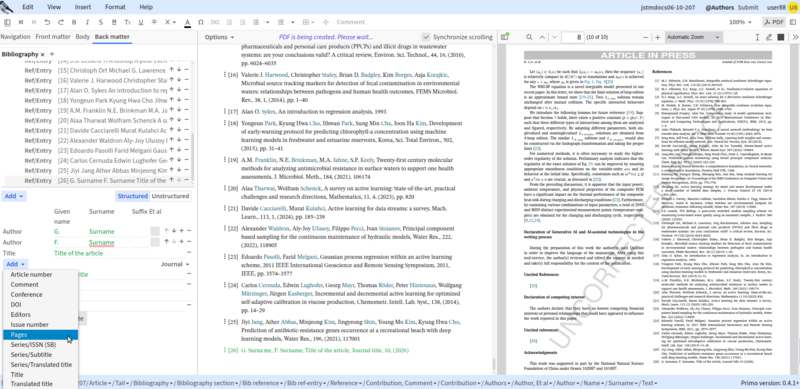The image size is (800, 389).
Task: Open the Format menu
Action: click(x=115, y=7)
